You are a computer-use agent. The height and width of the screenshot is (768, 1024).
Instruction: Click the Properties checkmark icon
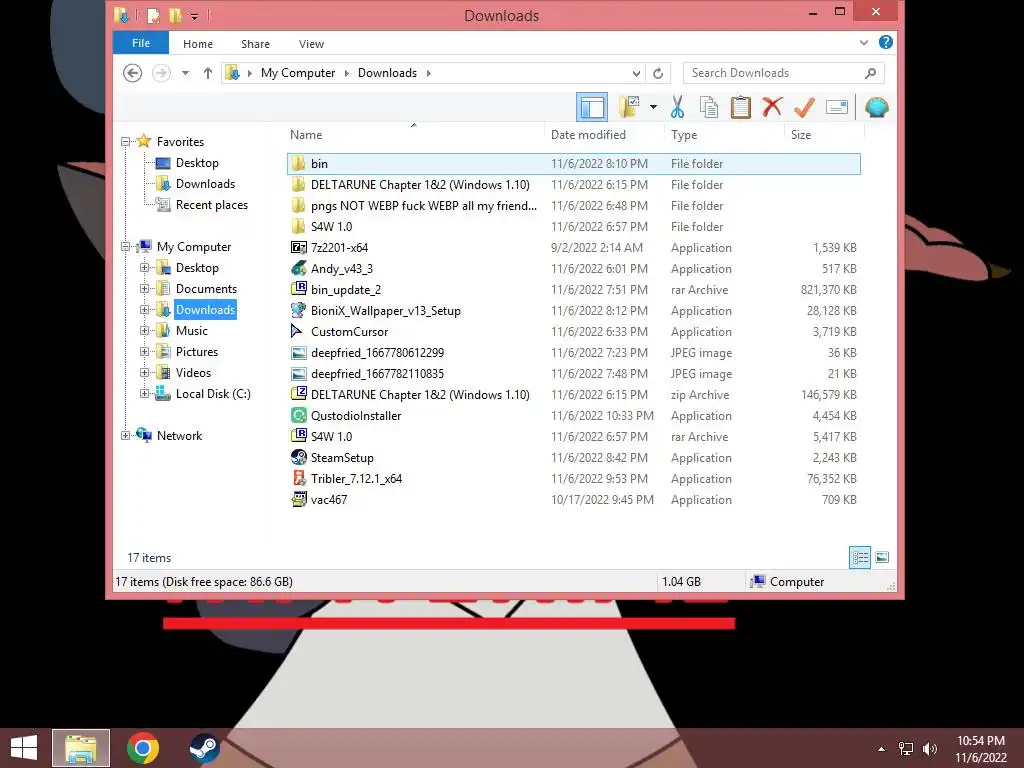click(804, 107)
